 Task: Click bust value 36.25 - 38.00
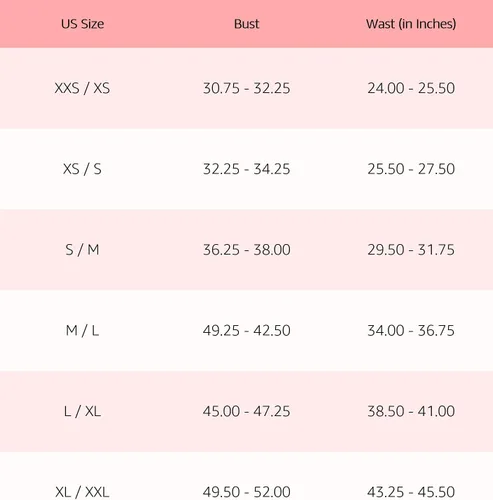tap(247, 250)
